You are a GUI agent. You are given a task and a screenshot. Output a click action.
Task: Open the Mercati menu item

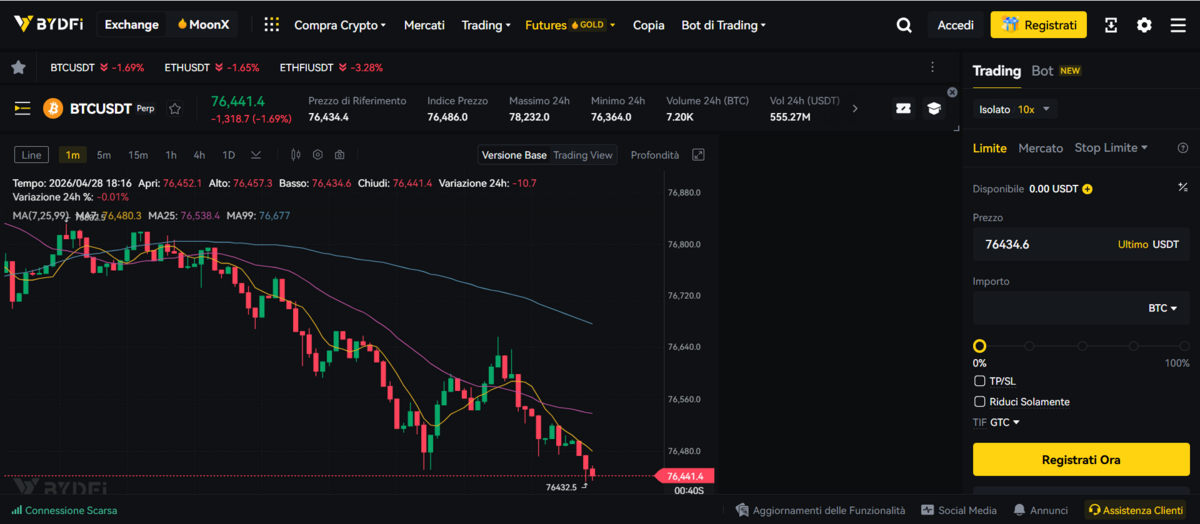point(424,25)
